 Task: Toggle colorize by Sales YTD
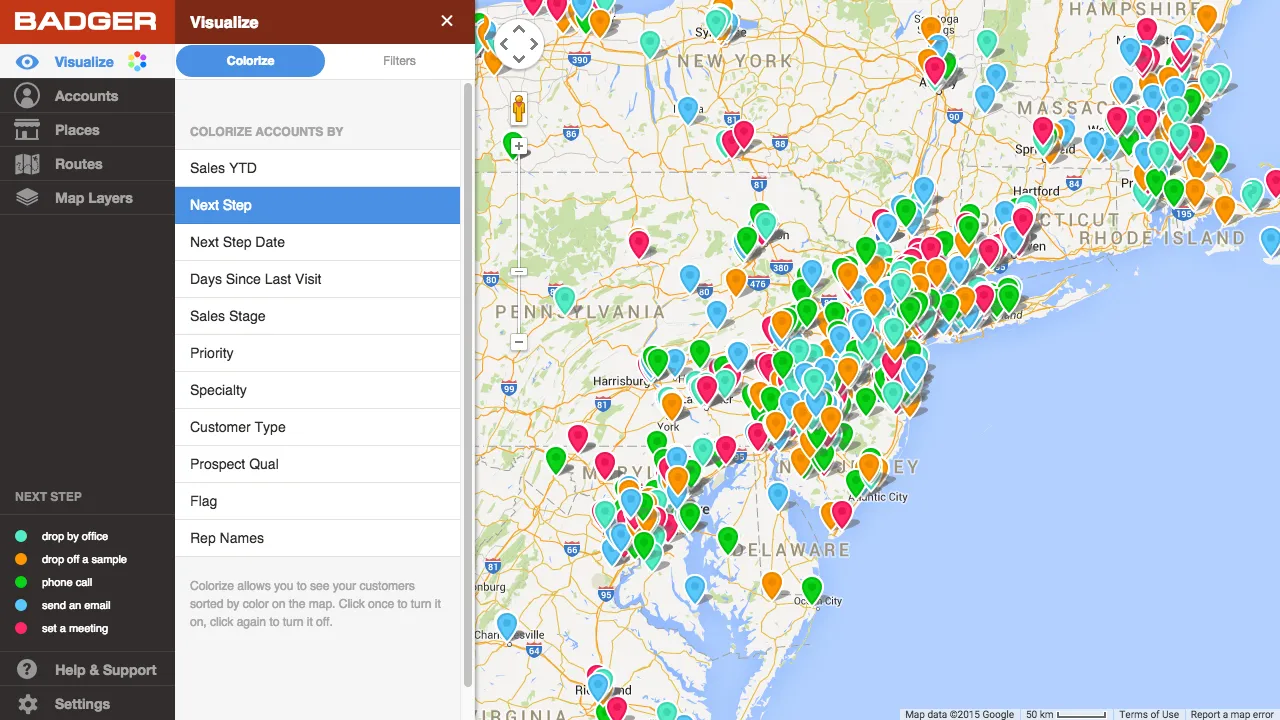(318, 168)
